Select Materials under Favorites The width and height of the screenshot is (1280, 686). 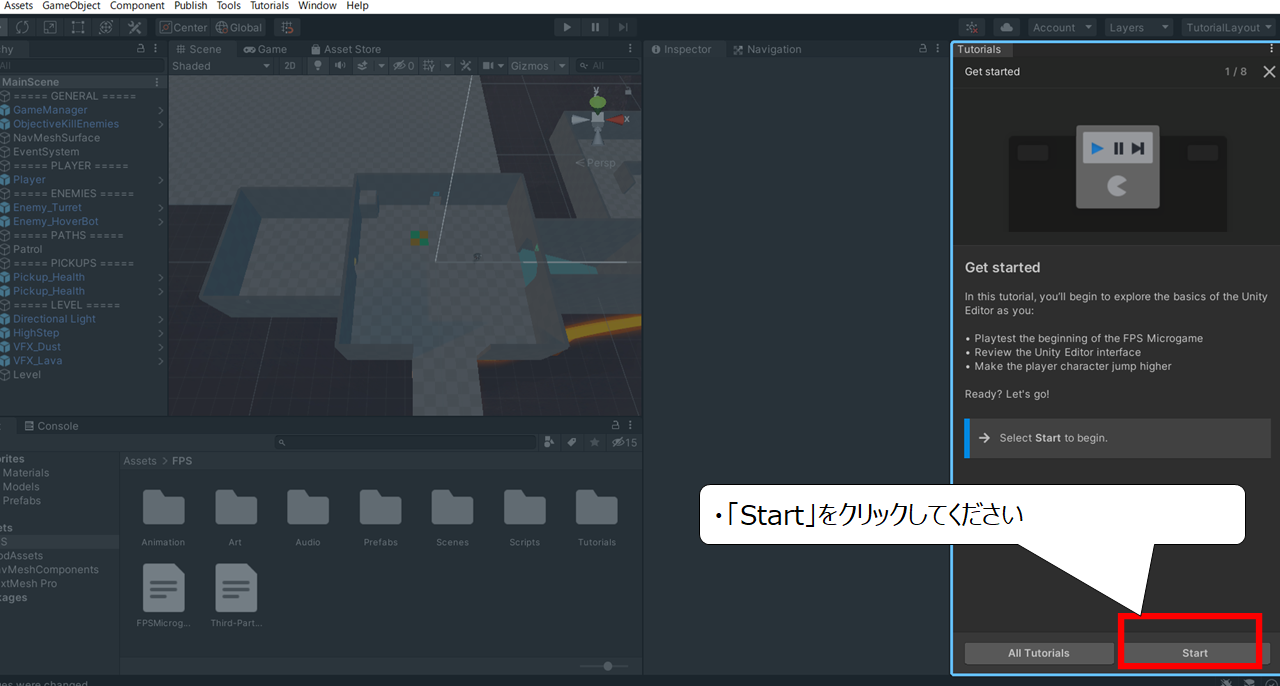click(26, 473)
